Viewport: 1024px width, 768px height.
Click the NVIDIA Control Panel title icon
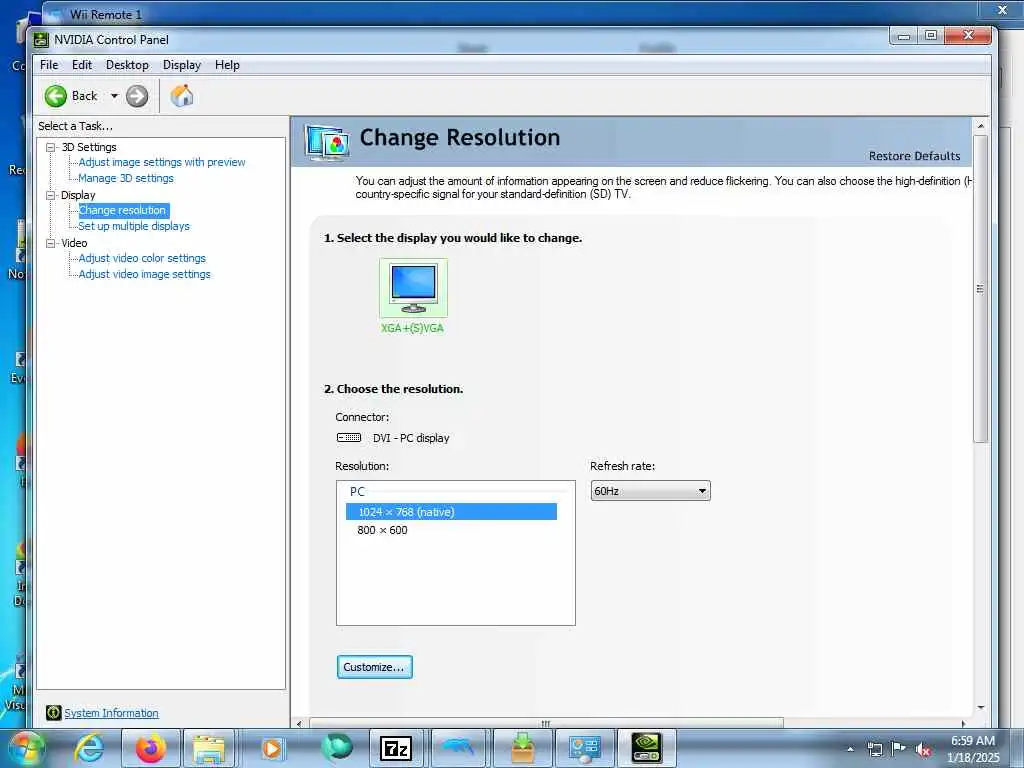click(41, 40)
